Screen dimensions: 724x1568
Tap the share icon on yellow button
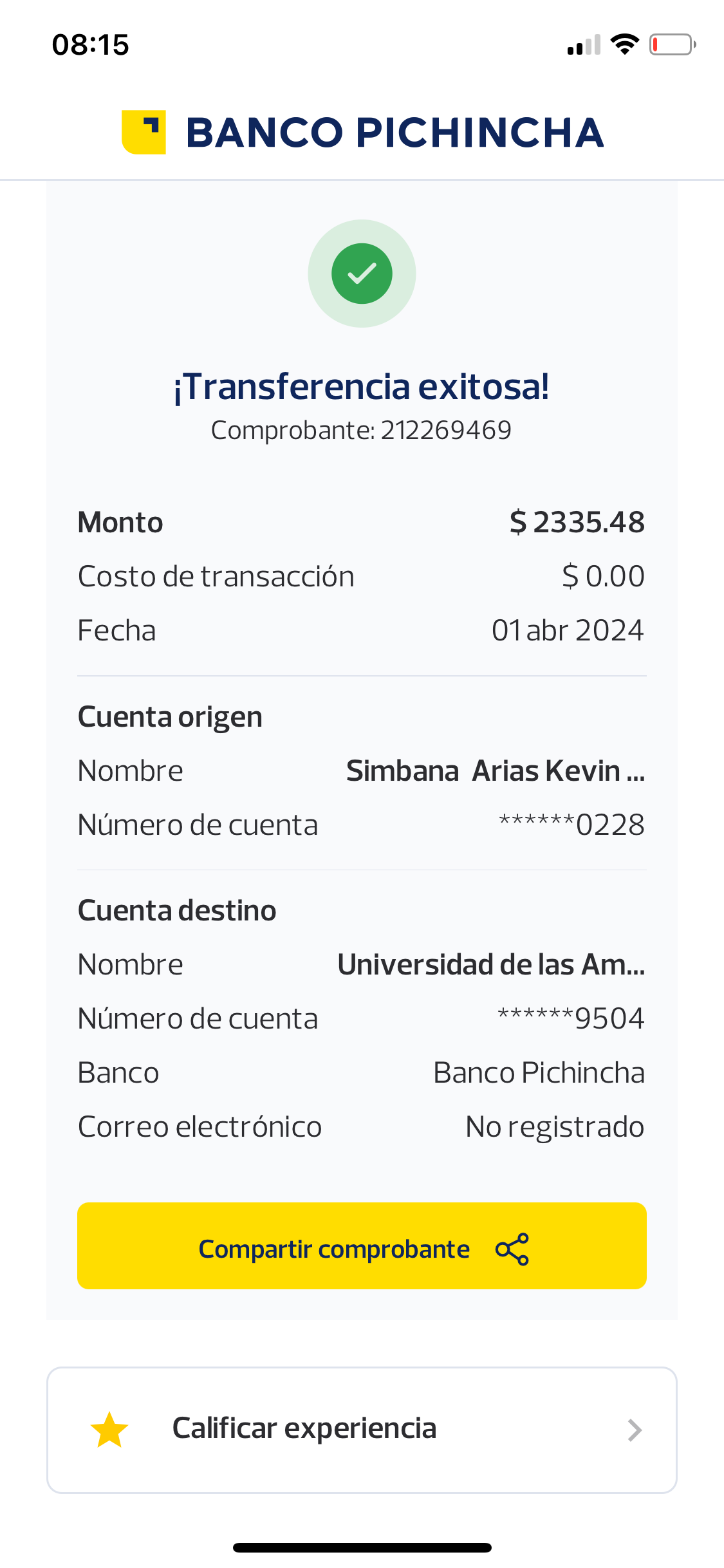click(512, 1249)
